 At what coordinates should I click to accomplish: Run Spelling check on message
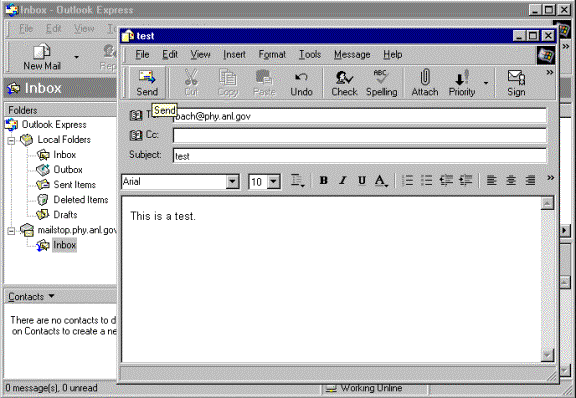coord(381,83)
